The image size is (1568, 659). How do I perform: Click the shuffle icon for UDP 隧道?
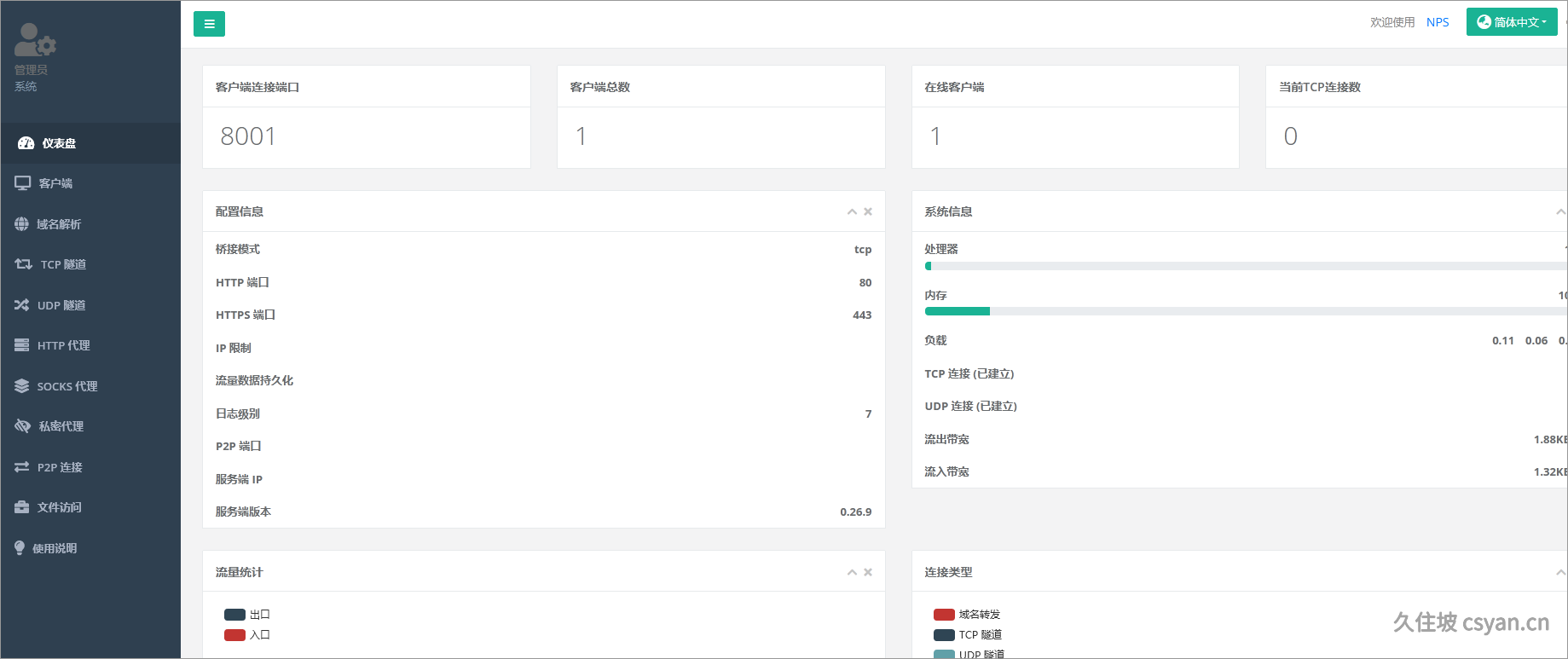coord(21,305)
